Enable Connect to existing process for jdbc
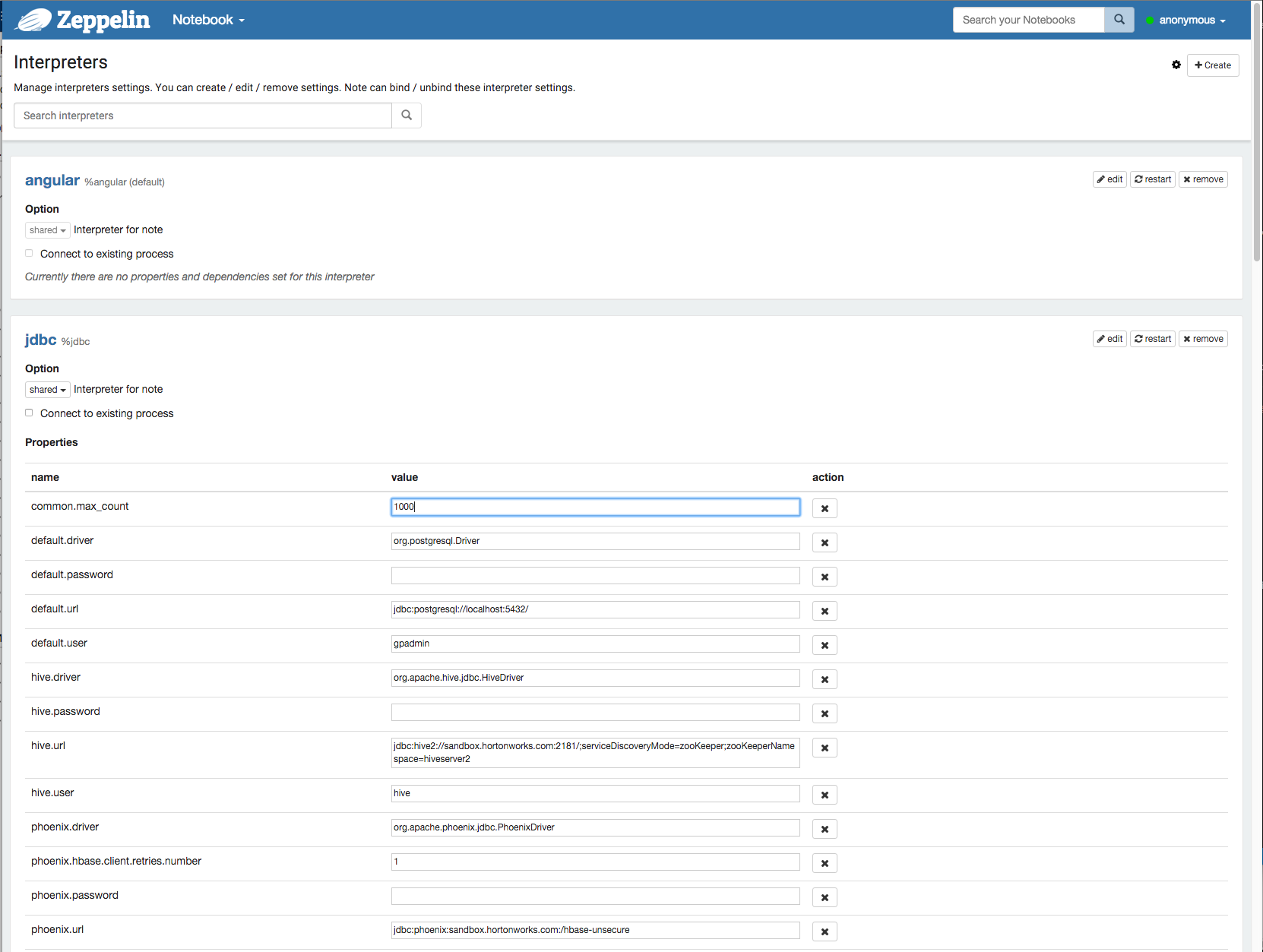This screenshot has width=1263, height=952. tap(29, 413)
